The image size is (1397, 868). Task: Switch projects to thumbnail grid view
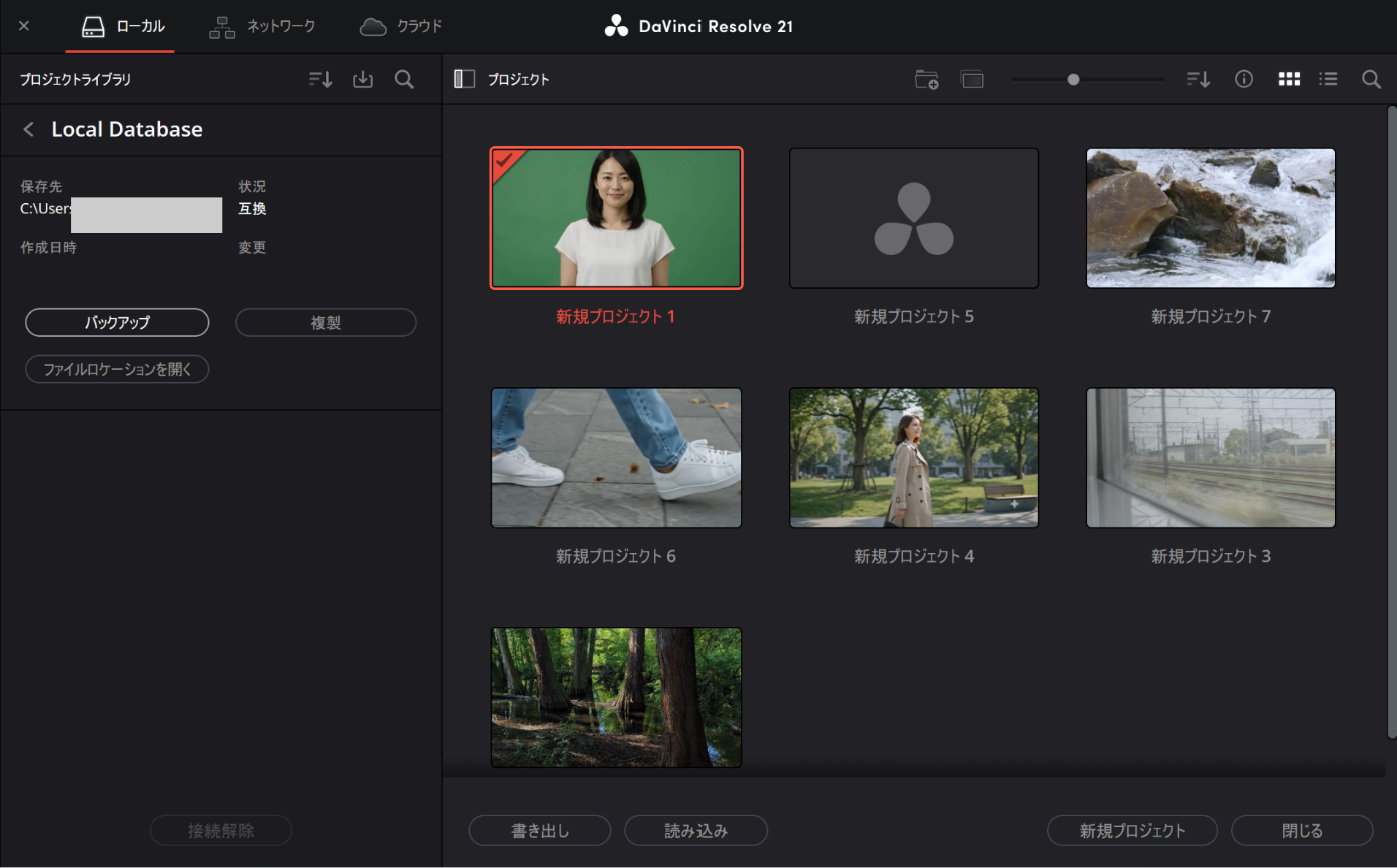pyautogui.click(x=1289, y=79)
